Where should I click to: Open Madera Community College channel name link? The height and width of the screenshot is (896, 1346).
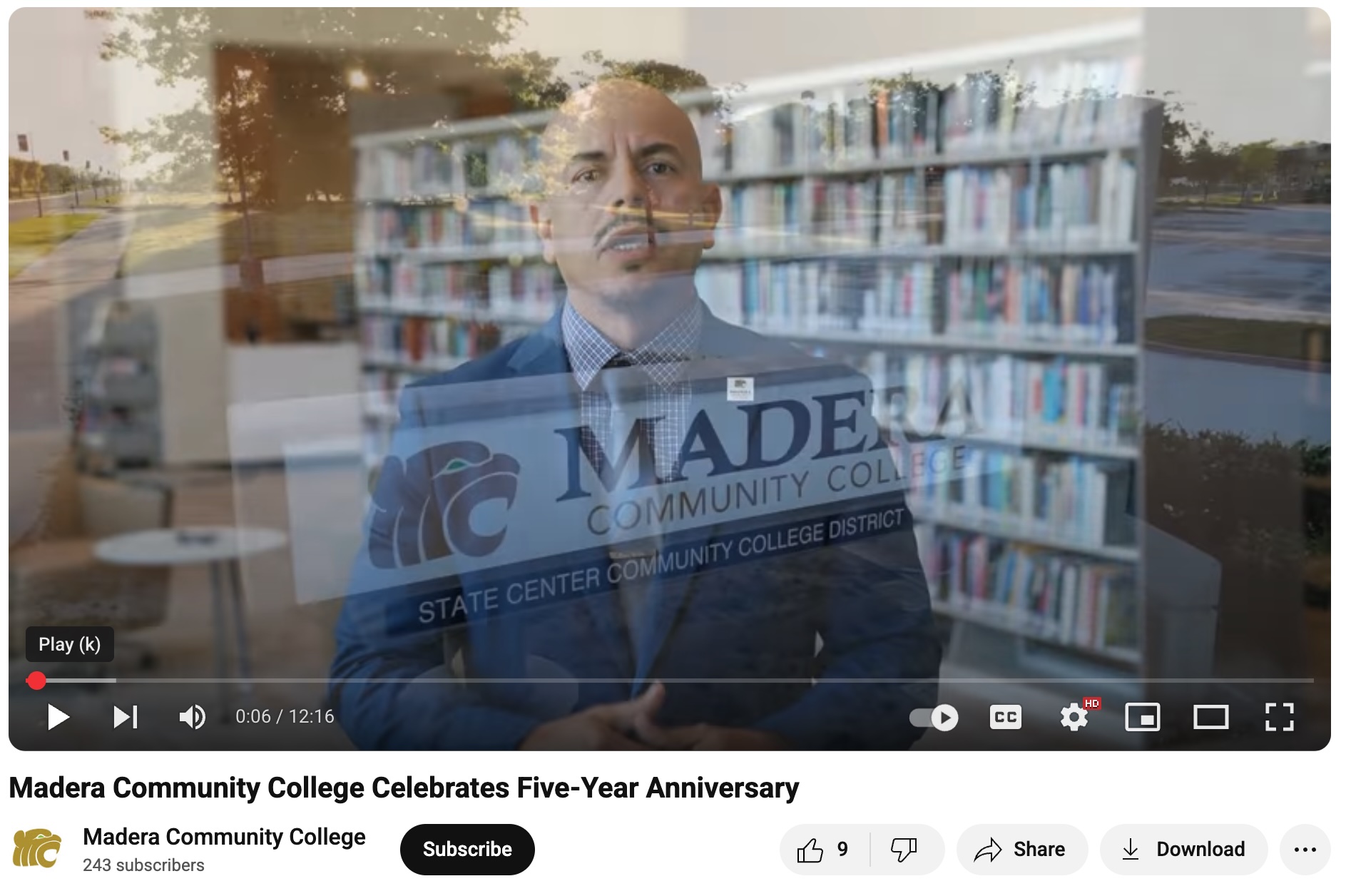pos(224,837)
